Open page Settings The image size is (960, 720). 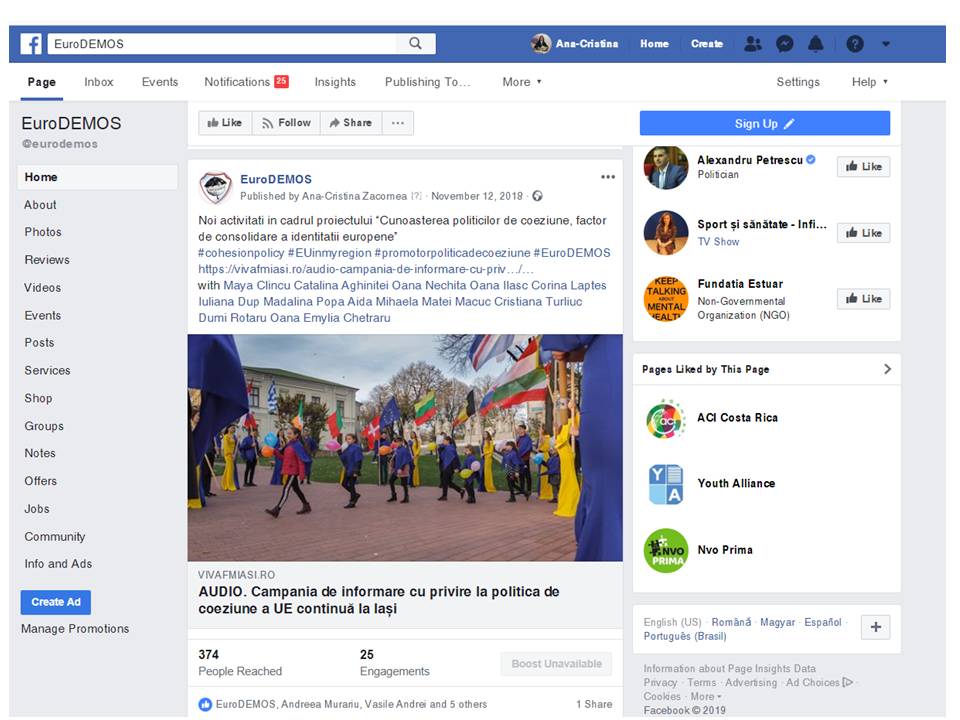798,82
